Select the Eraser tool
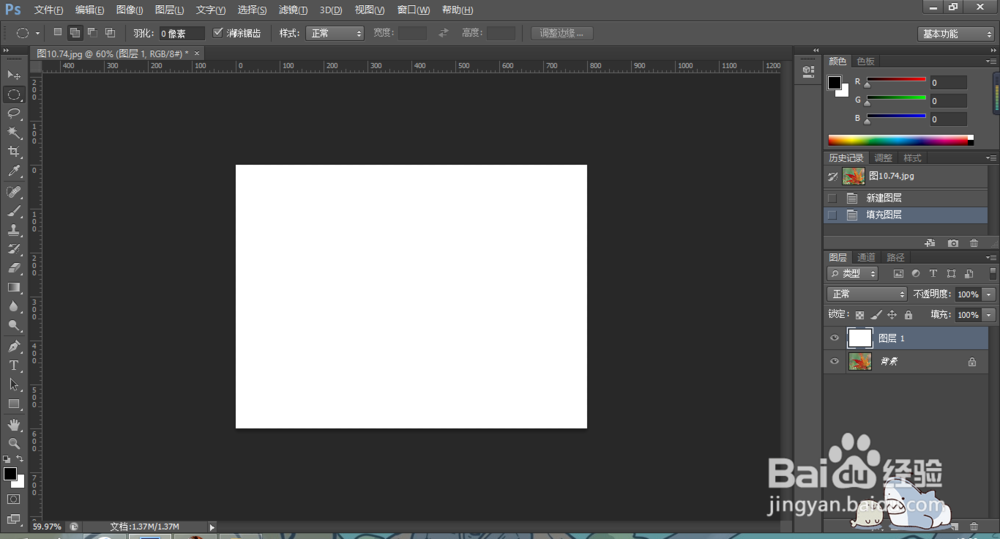The width and height of the screenshot is (1000, 539). tap(13, 269)
